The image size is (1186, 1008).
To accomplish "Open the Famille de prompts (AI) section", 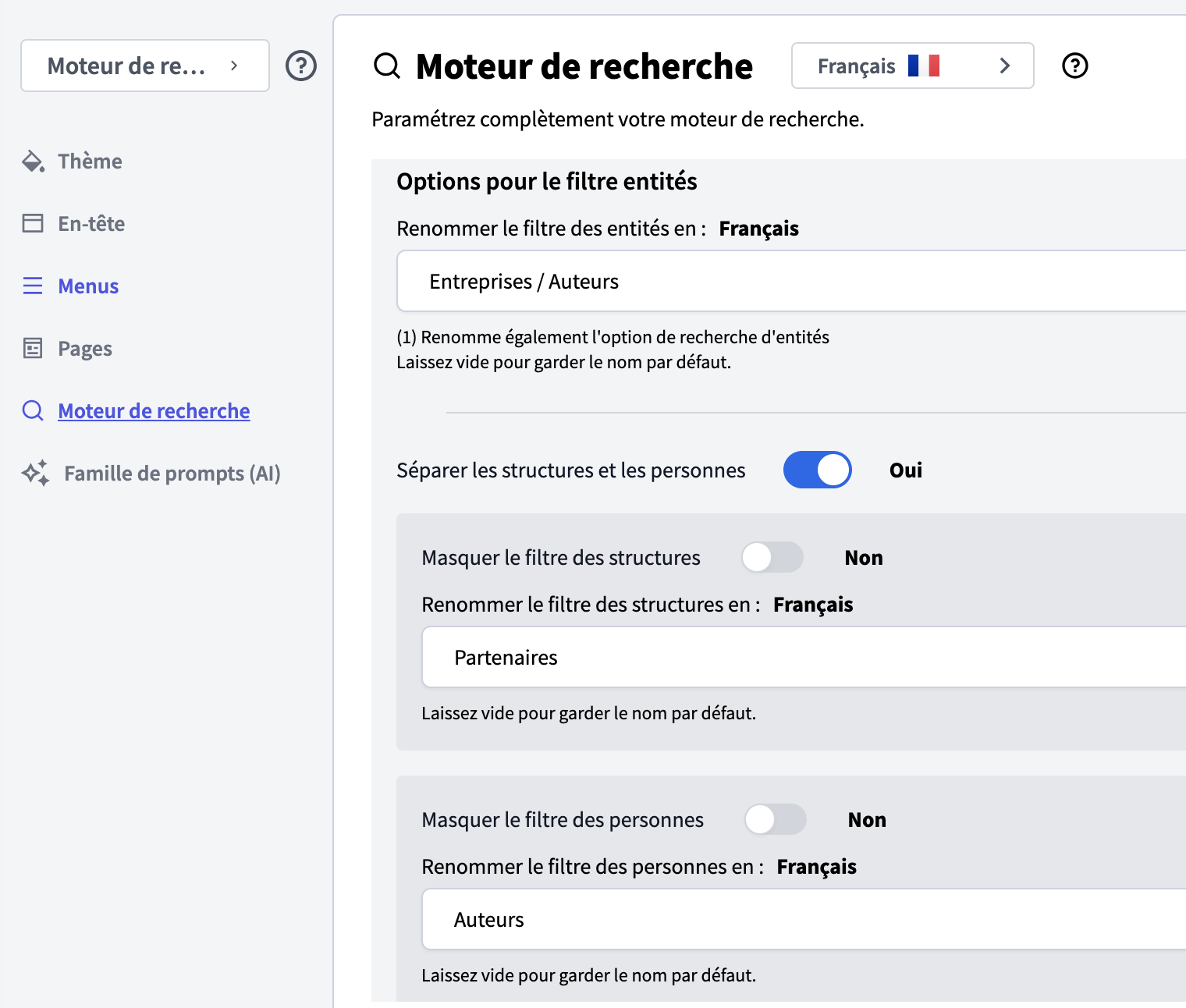I will [x=172, y=474].
